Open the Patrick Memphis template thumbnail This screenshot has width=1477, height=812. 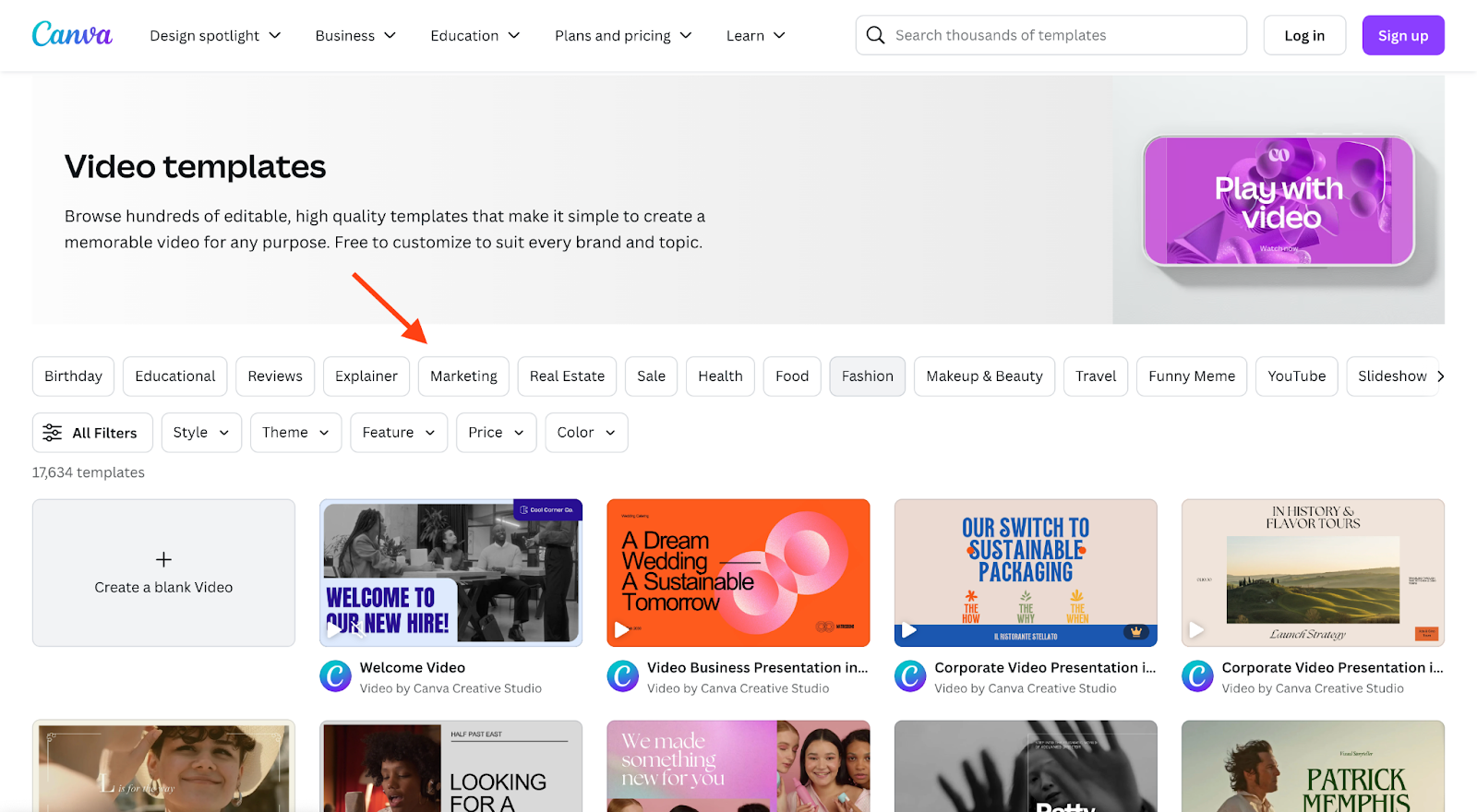pyautogui.click(x=1313, y=767)
